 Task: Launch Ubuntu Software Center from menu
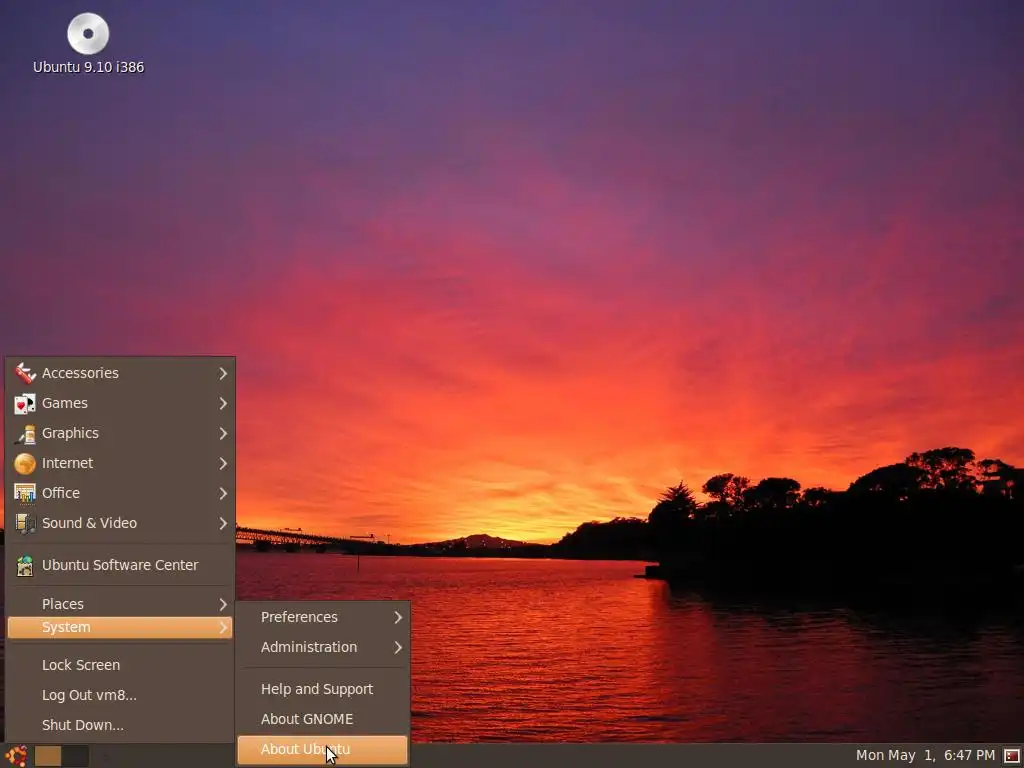(x=120, y=565)
